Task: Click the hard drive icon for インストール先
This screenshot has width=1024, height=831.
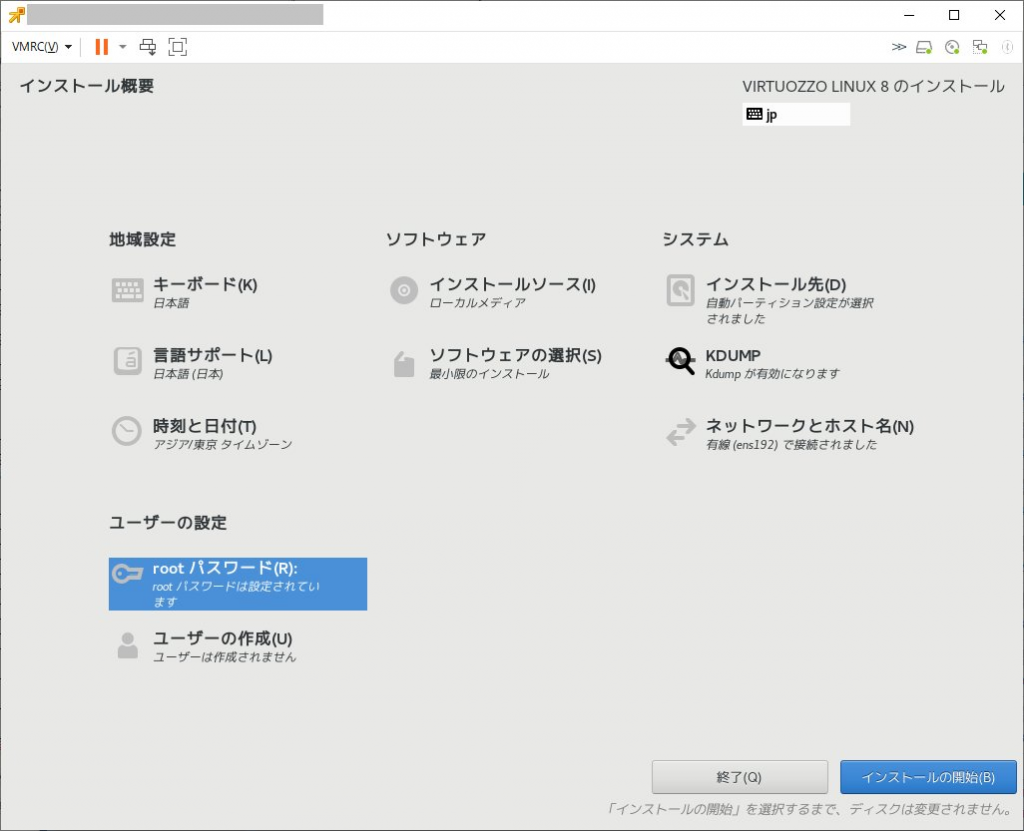Action: [x=680, y=290]
